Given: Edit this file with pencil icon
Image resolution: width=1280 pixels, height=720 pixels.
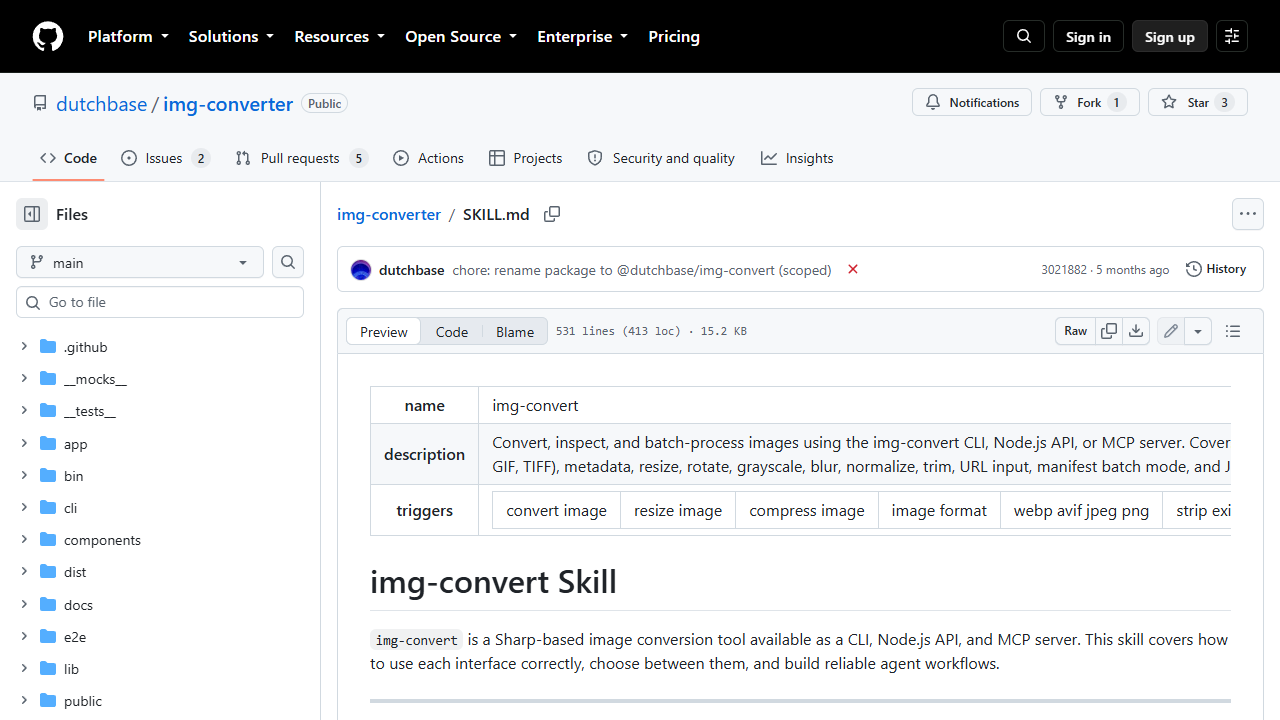Looking at the screenshot, I should (1171, 331).
